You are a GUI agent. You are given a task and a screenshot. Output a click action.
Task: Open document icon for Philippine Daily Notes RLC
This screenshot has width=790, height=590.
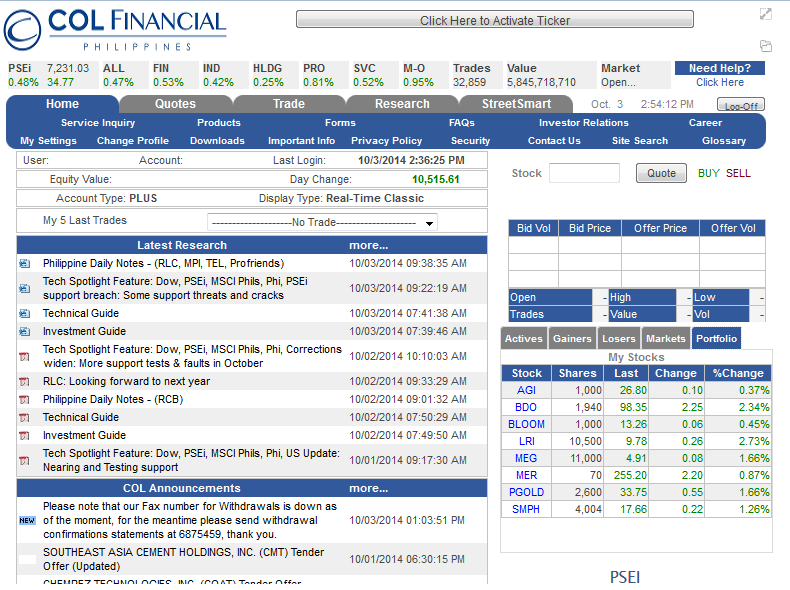25,264
